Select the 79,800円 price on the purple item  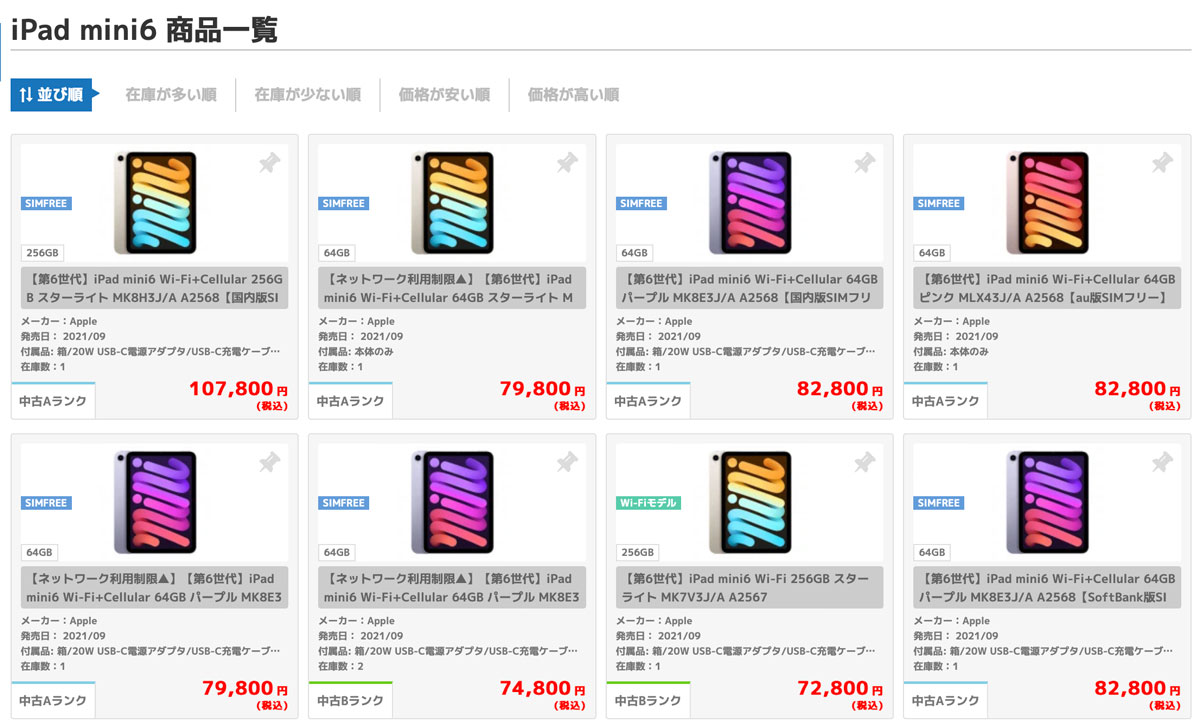246,689
